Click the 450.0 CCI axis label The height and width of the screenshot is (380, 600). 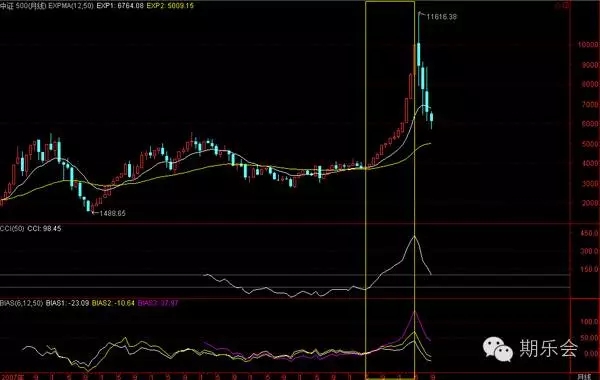pos(590,233)
